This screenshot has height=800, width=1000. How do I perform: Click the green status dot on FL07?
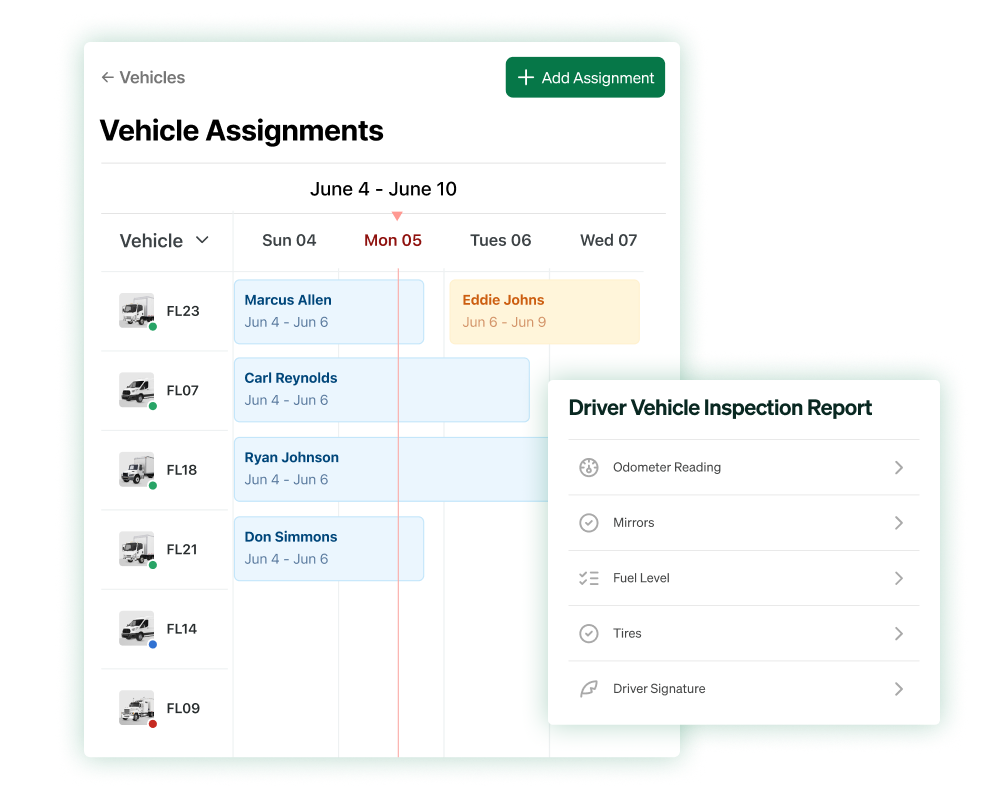[x=151, y=405]
